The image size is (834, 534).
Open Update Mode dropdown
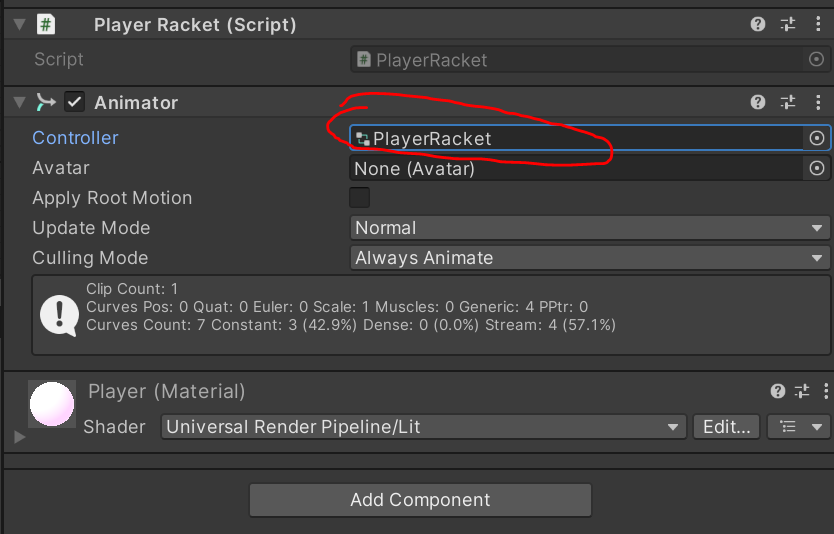click(x=590, y=228)
